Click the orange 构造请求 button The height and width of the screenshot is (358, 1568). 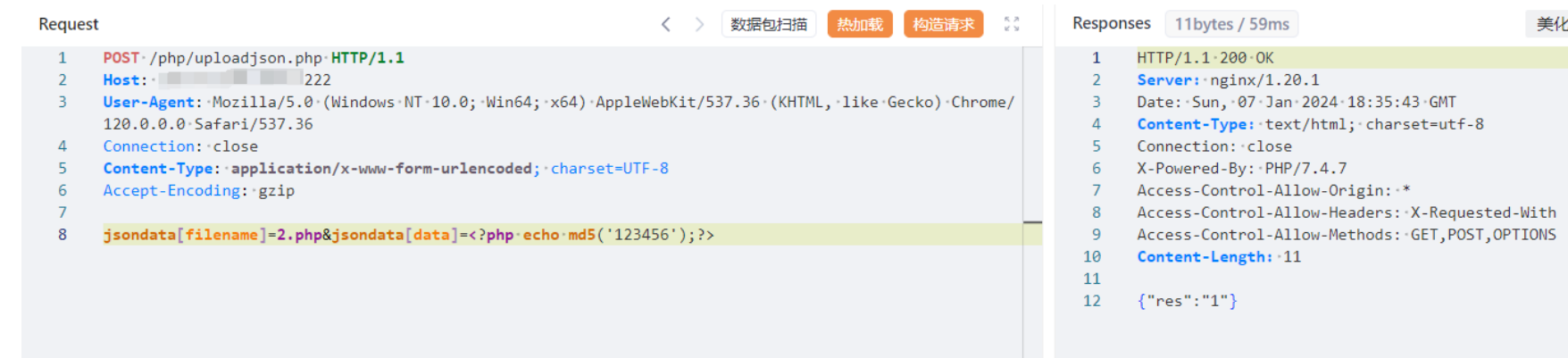[944, 24]
